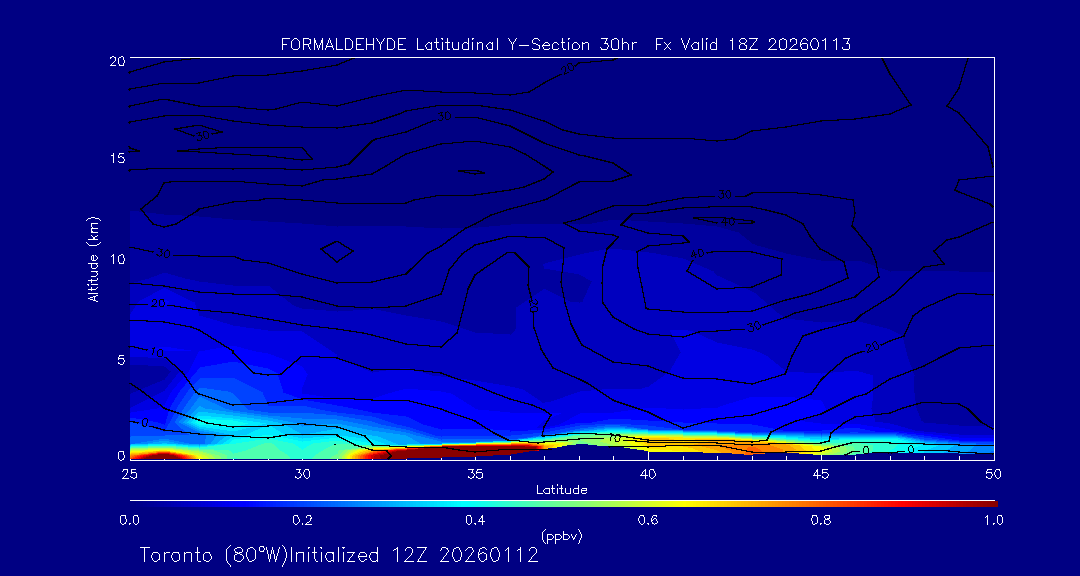Select the 35 latitude tick label
The height and width of the screenshot is (576, 1080).
pos(475,473)
